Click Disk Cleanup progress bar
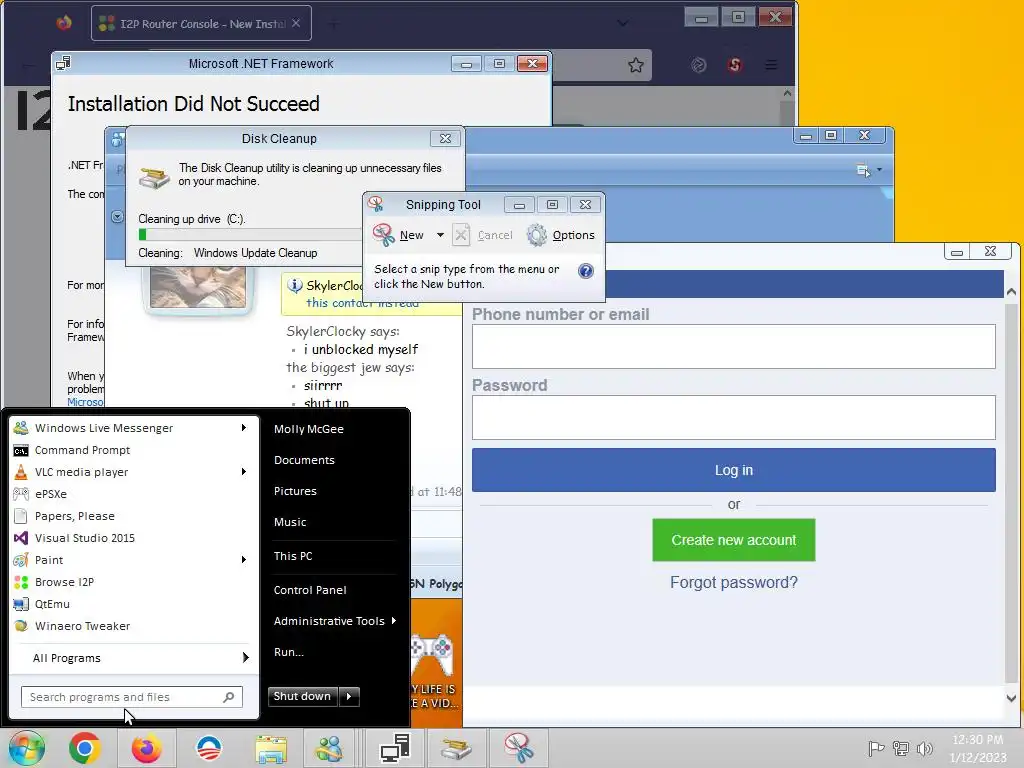This screenshot has height=768, width=1024. pos(250,235)
